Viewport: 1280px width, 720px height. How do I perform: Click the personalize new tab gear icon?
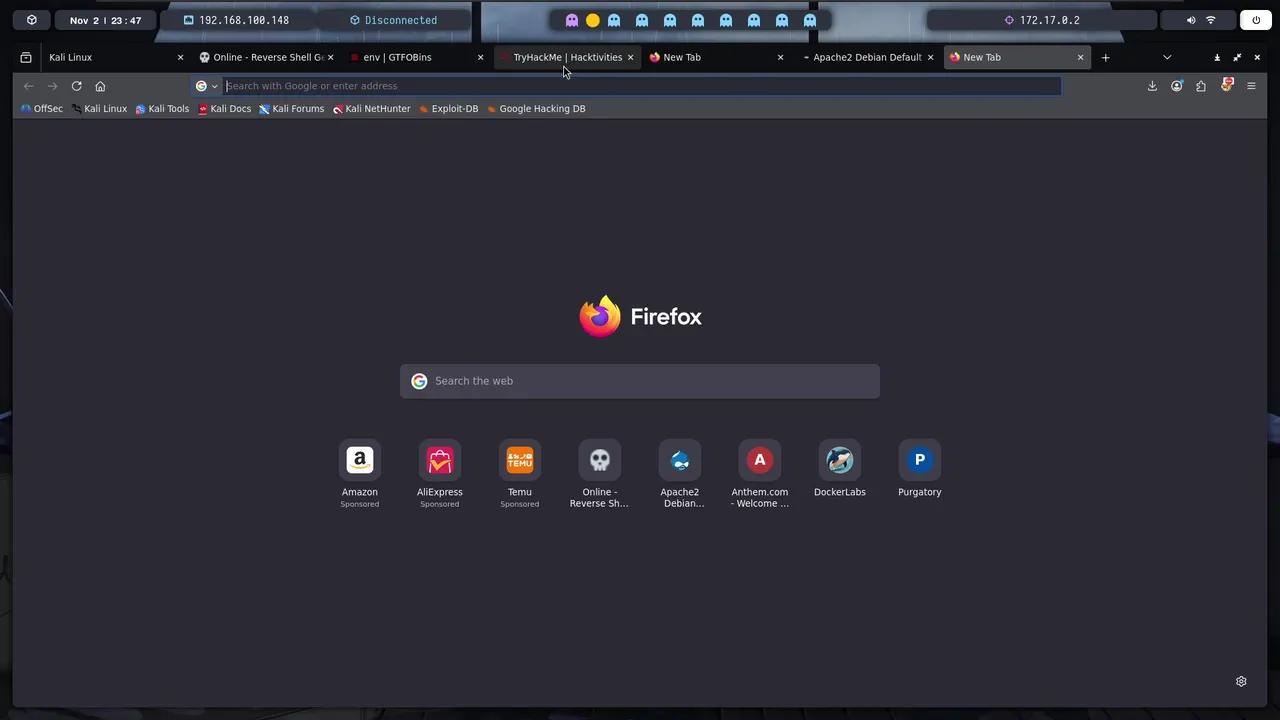pyautogui.click(x=1241, y=681)
